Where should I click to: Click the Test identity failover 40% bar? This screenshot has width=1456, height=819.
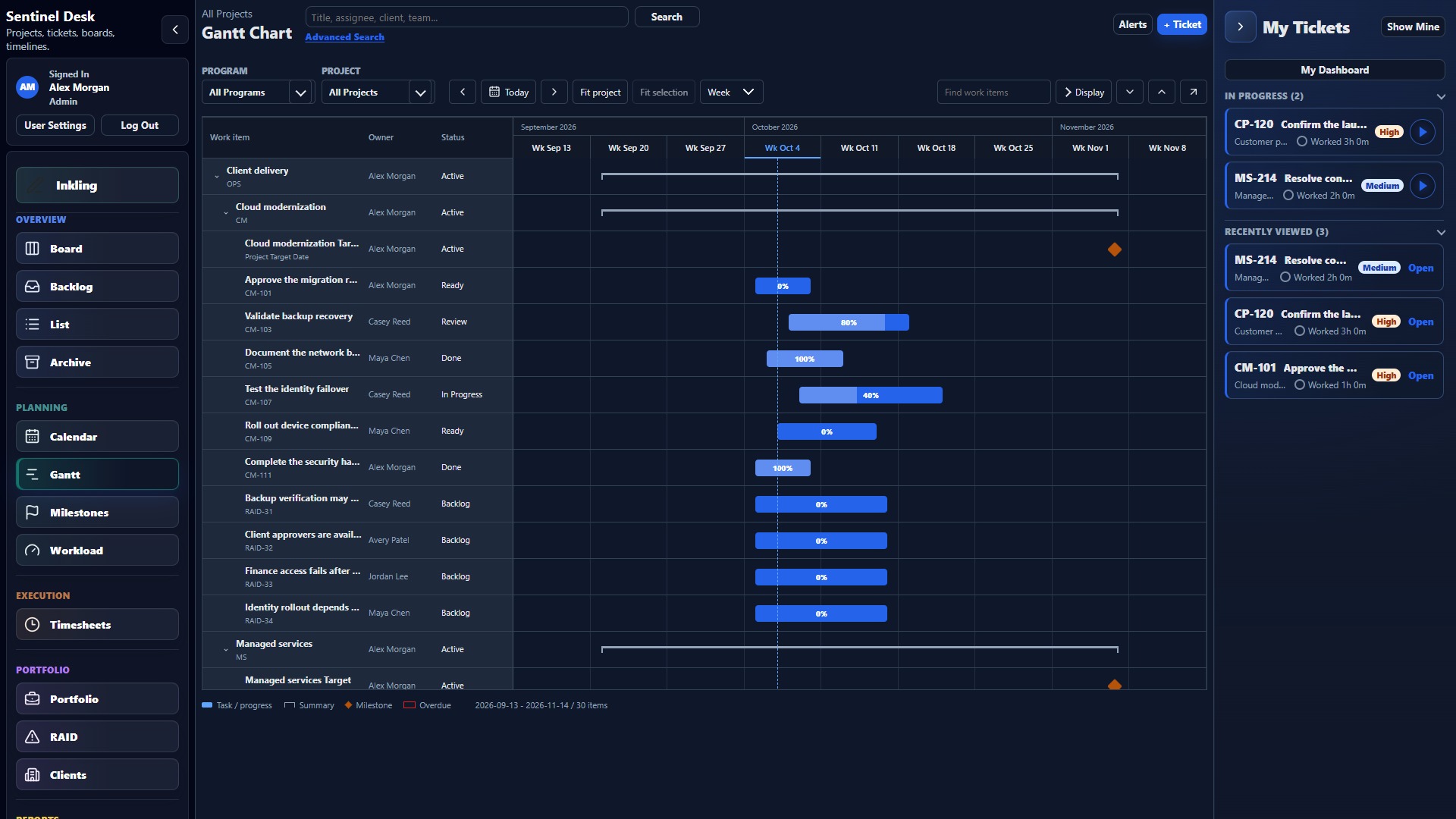(x=871, y=395)
